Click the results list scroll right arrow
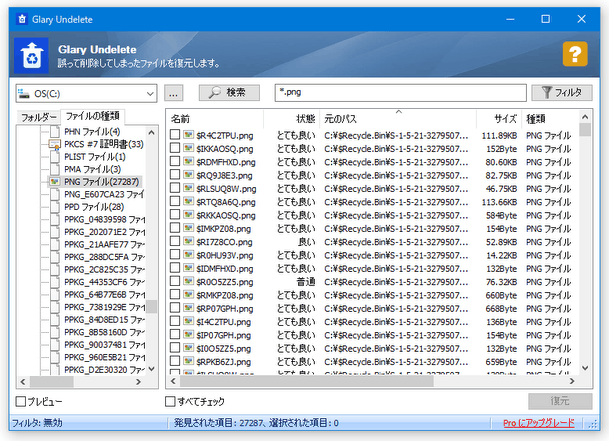 pyautogui.click(x=572, y=381)
